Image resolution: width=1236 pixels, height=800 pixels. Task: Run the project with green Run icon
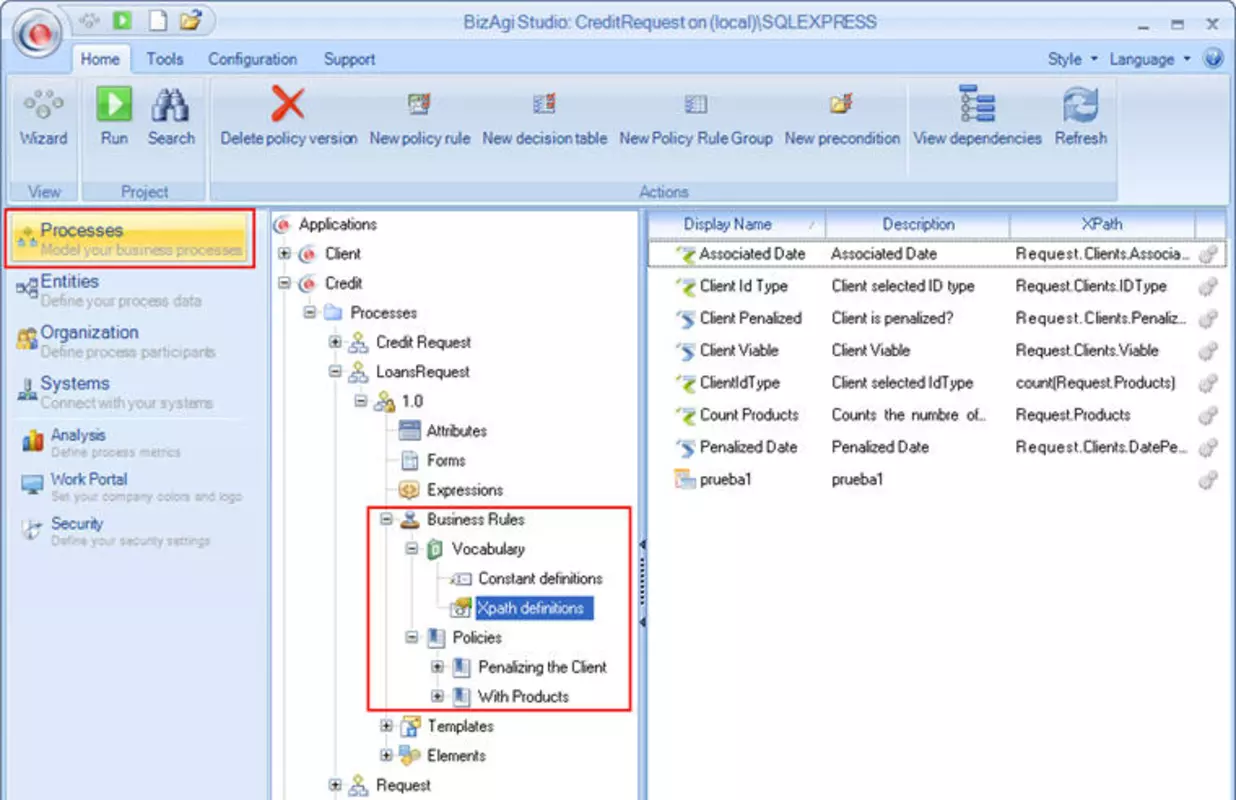point(114,105)
